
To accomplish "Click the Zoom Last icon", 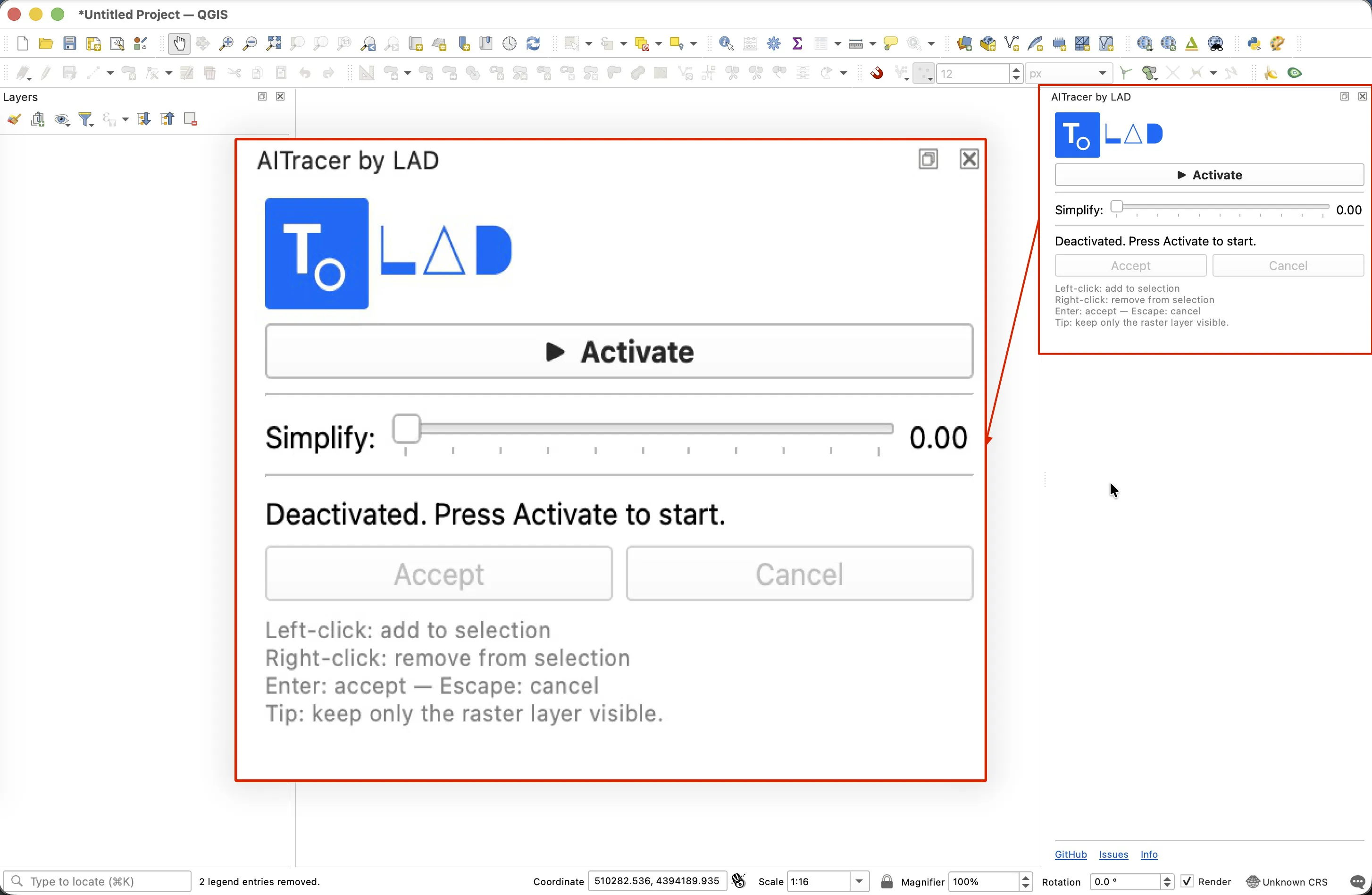I will [x=368, y=43].
